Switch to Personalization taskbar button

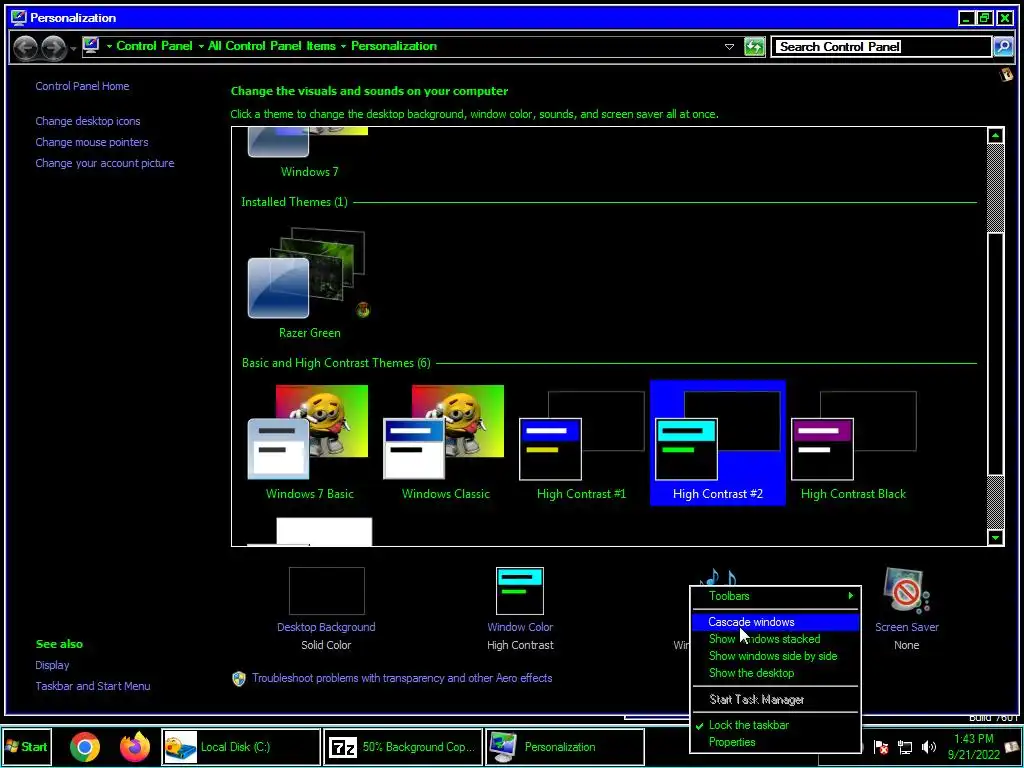tap(564, 746)
